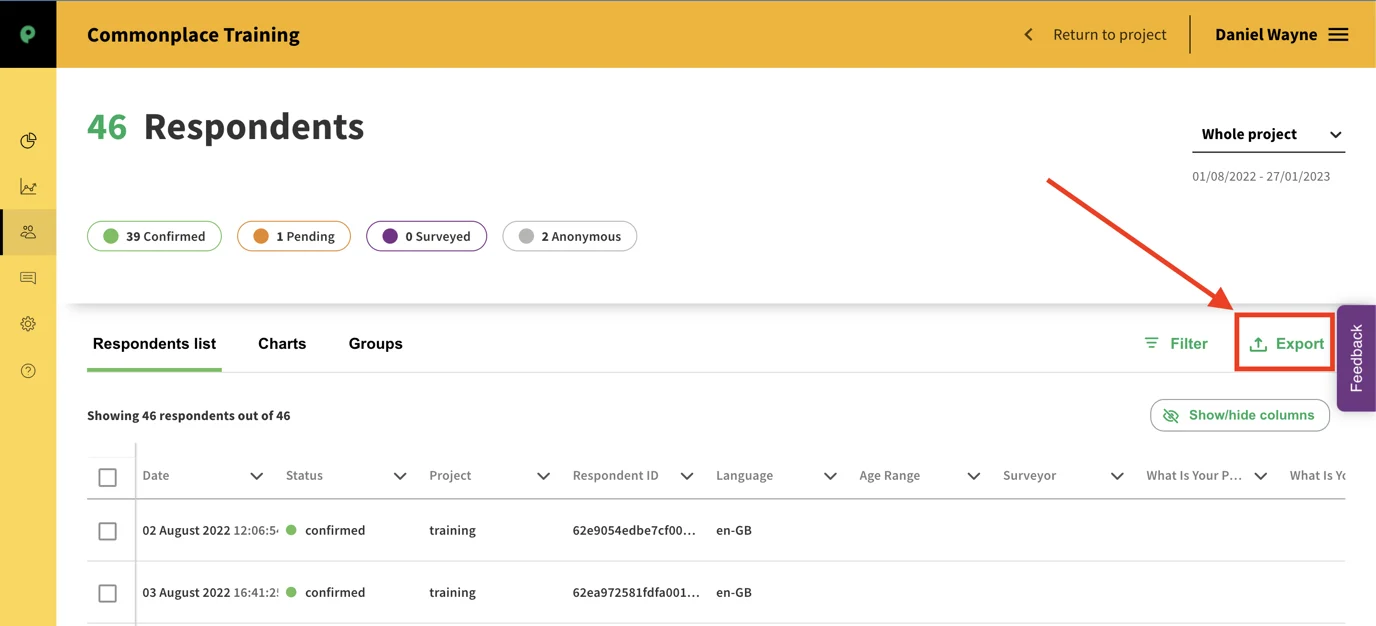Select the respondents people icon in sidebar

click(x=28, y=232)
